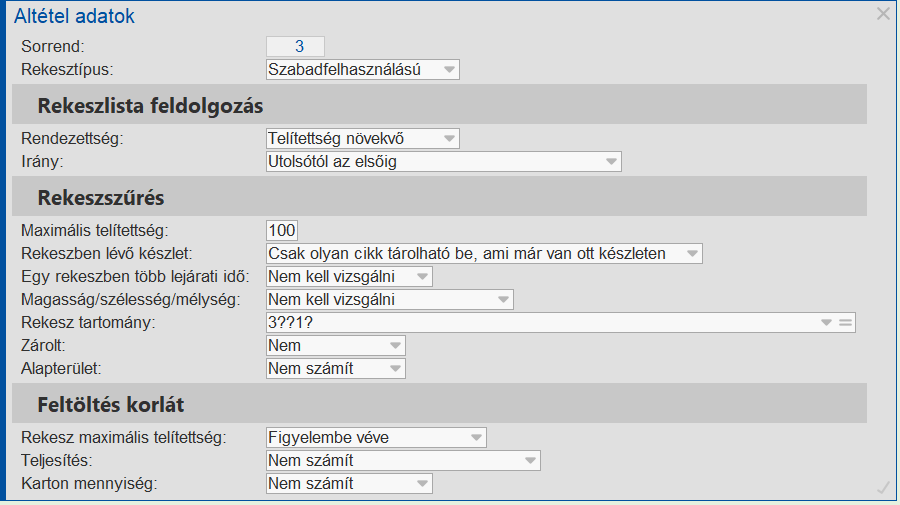The image size is (900, 505).
Task: Click the Maximális telítettség input field
Action: pyautogui.click(x=282, y=231)
